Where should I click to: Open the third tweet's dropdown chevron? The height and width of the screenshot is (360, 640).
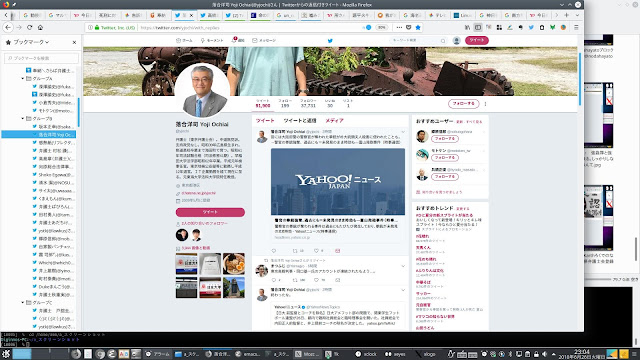tap(403, 290)
